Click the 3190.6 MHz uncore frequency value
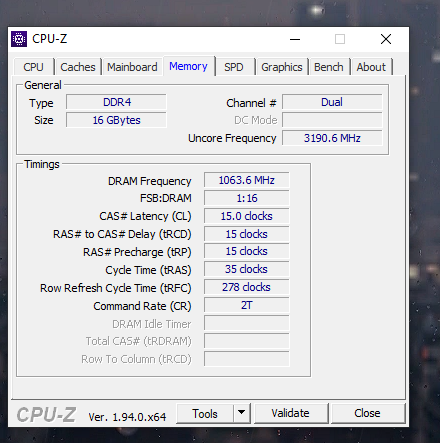Screen dimensions: 440x443 pyautogui.click(x=332, y=138)
